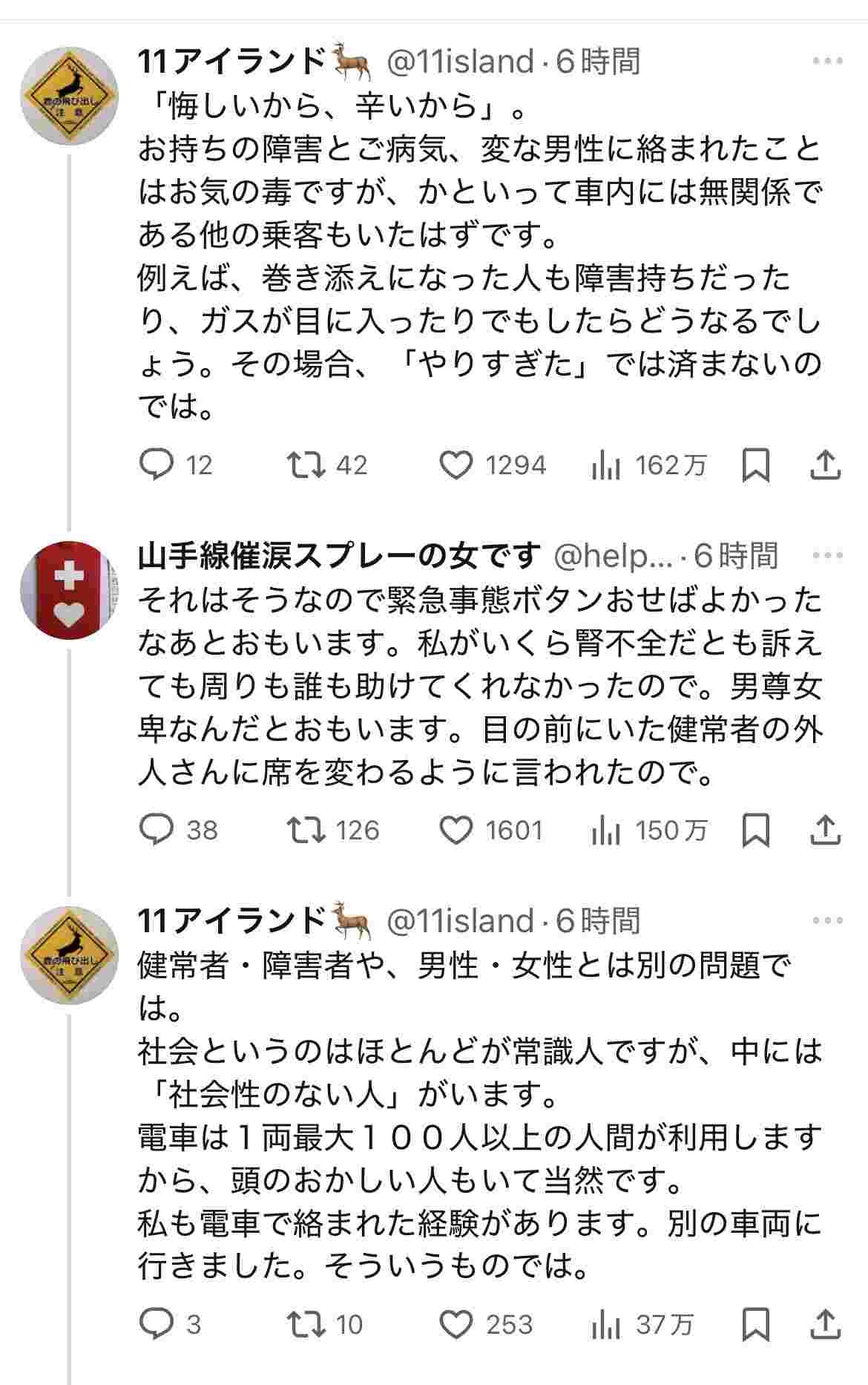The image size is (868, 1385).
Task: Open the @11island handle on first tweet
Action: (460, 62)
